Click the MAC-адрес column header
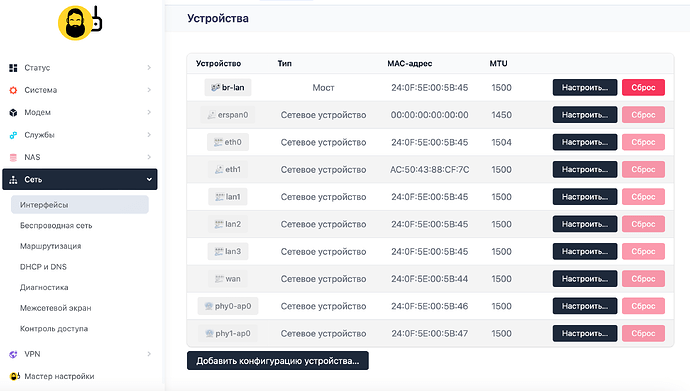This screenshot has height=391, width=690. tap(410, 63)
